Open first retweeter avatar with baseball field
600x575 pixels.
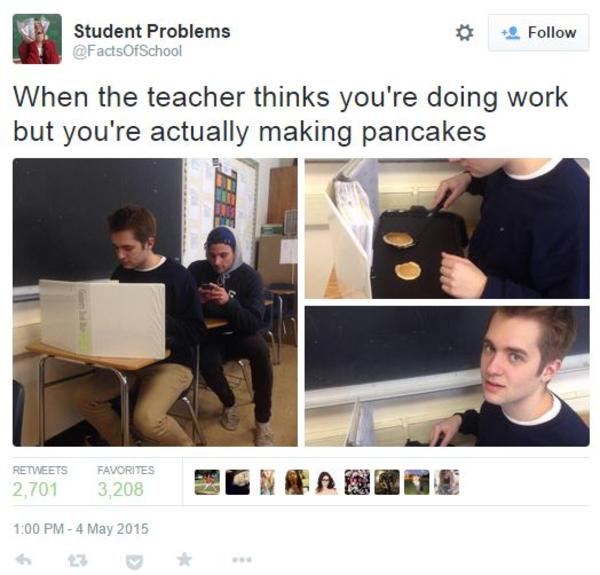pos(207,482)
